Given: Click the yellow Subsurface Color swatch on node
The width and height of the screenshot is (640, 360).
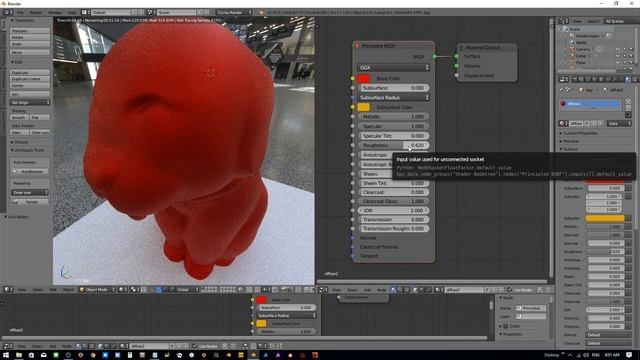Looking at the screenshot, I should (363, 107).
